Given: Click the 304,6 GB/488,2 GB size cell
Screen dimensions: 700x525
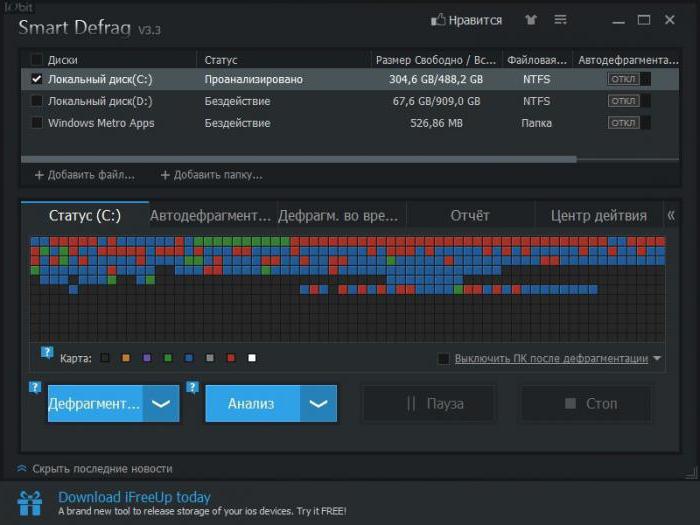Looking at the screenshot, I should click(x=436, y=79).
